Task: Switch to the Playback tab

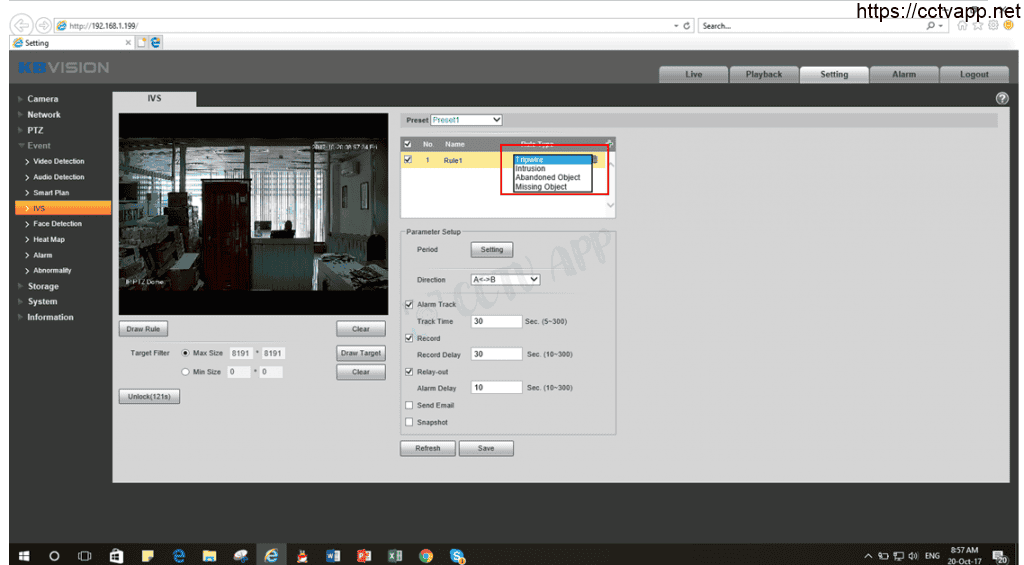Action: click(764, 74)
